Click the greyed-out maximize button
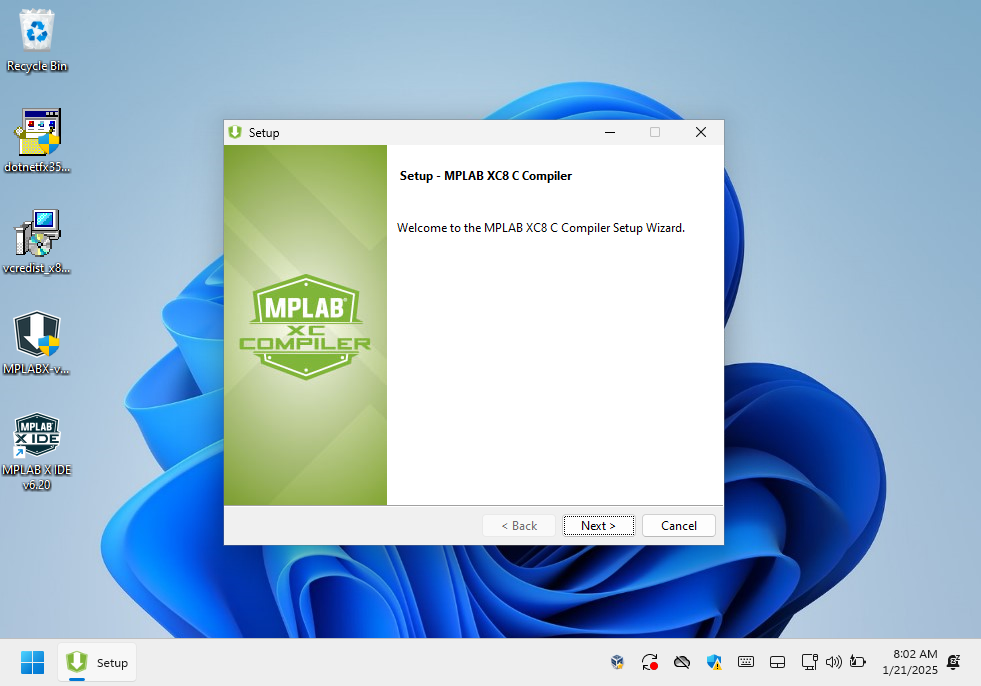The width and height of the screenshot is (981, 686). [x=655, y=132]
